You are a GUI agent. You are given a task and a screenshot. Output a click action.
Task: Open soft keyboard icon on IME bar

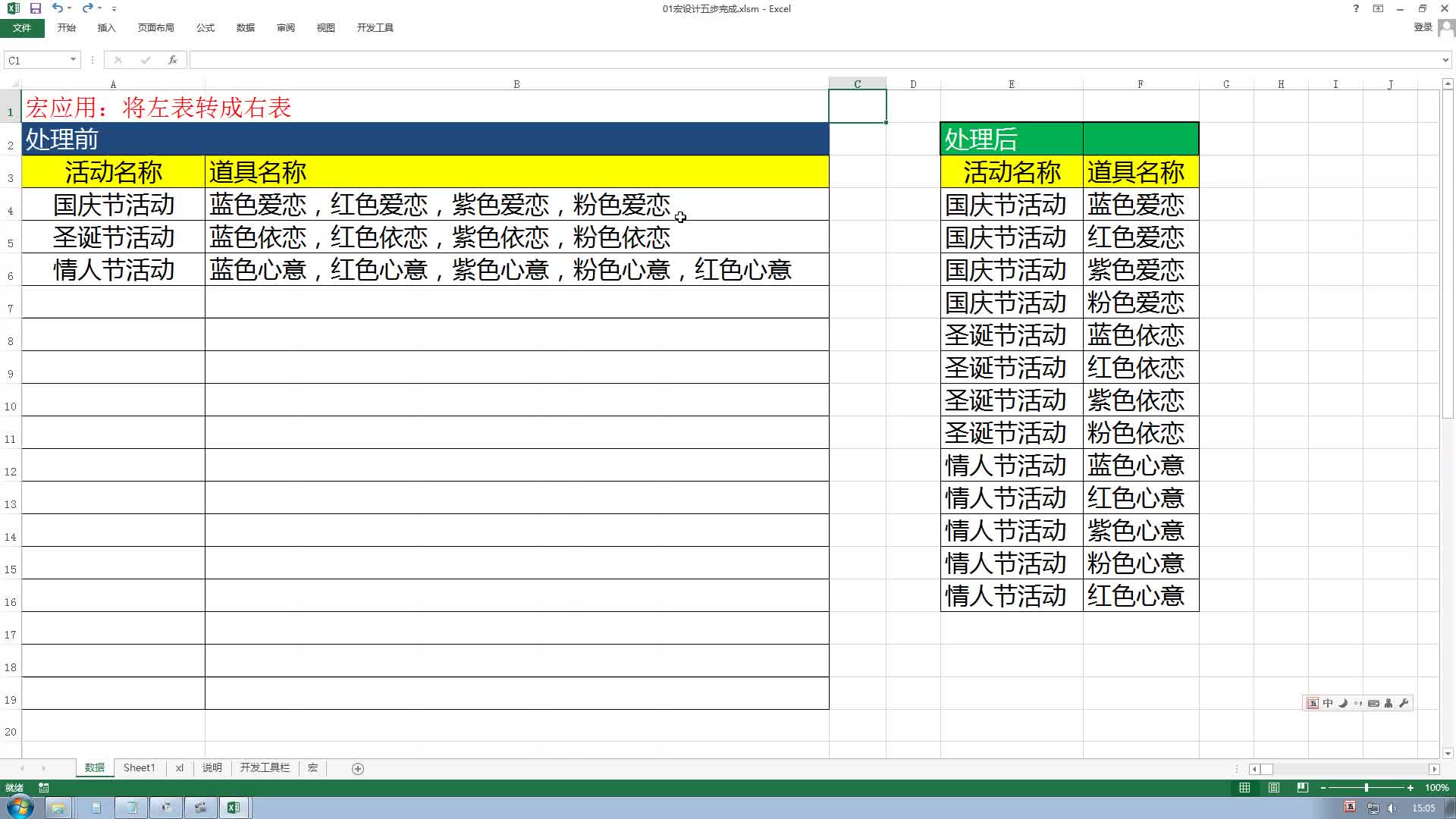[1373, 703]
